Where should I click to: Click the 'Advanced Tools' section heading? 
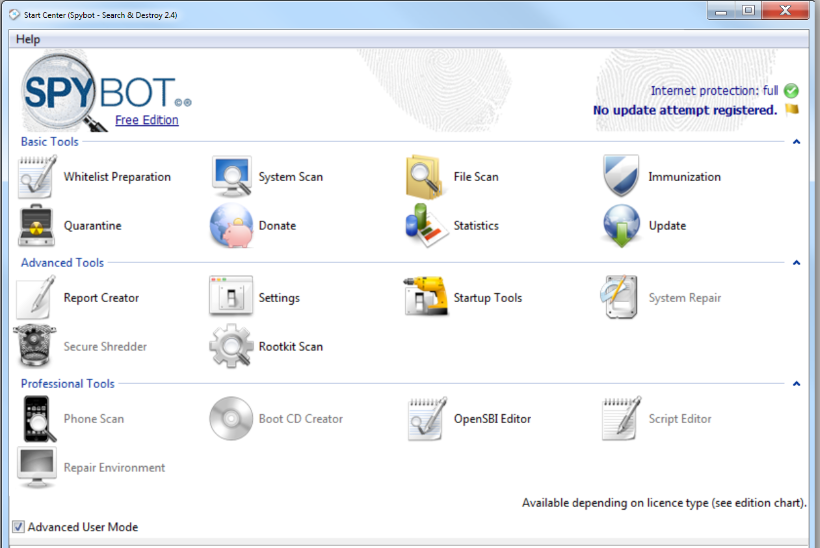pyautogui.click(x=62, y=262)
